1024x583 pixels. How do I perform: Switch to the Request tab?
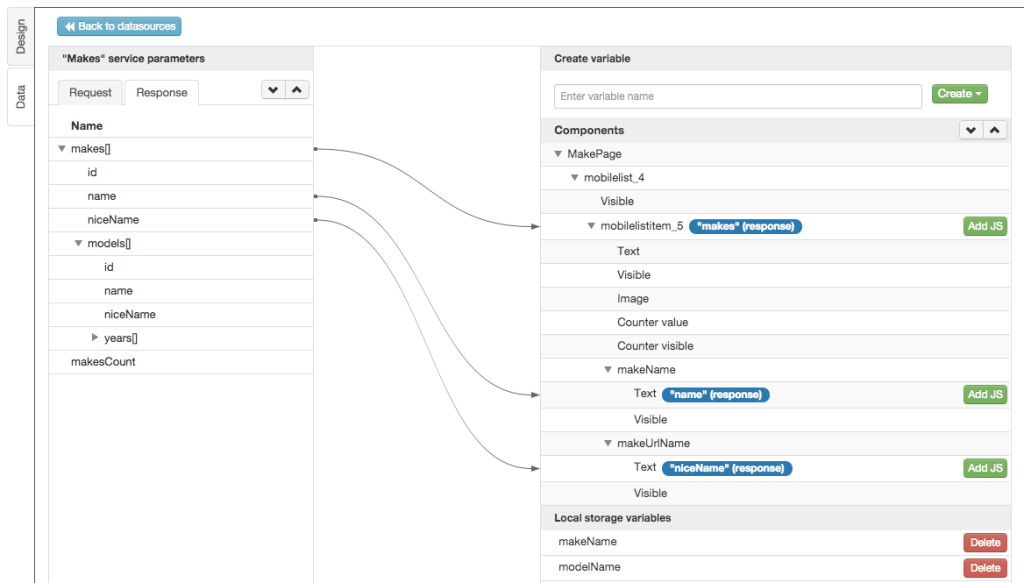point(90,93)
